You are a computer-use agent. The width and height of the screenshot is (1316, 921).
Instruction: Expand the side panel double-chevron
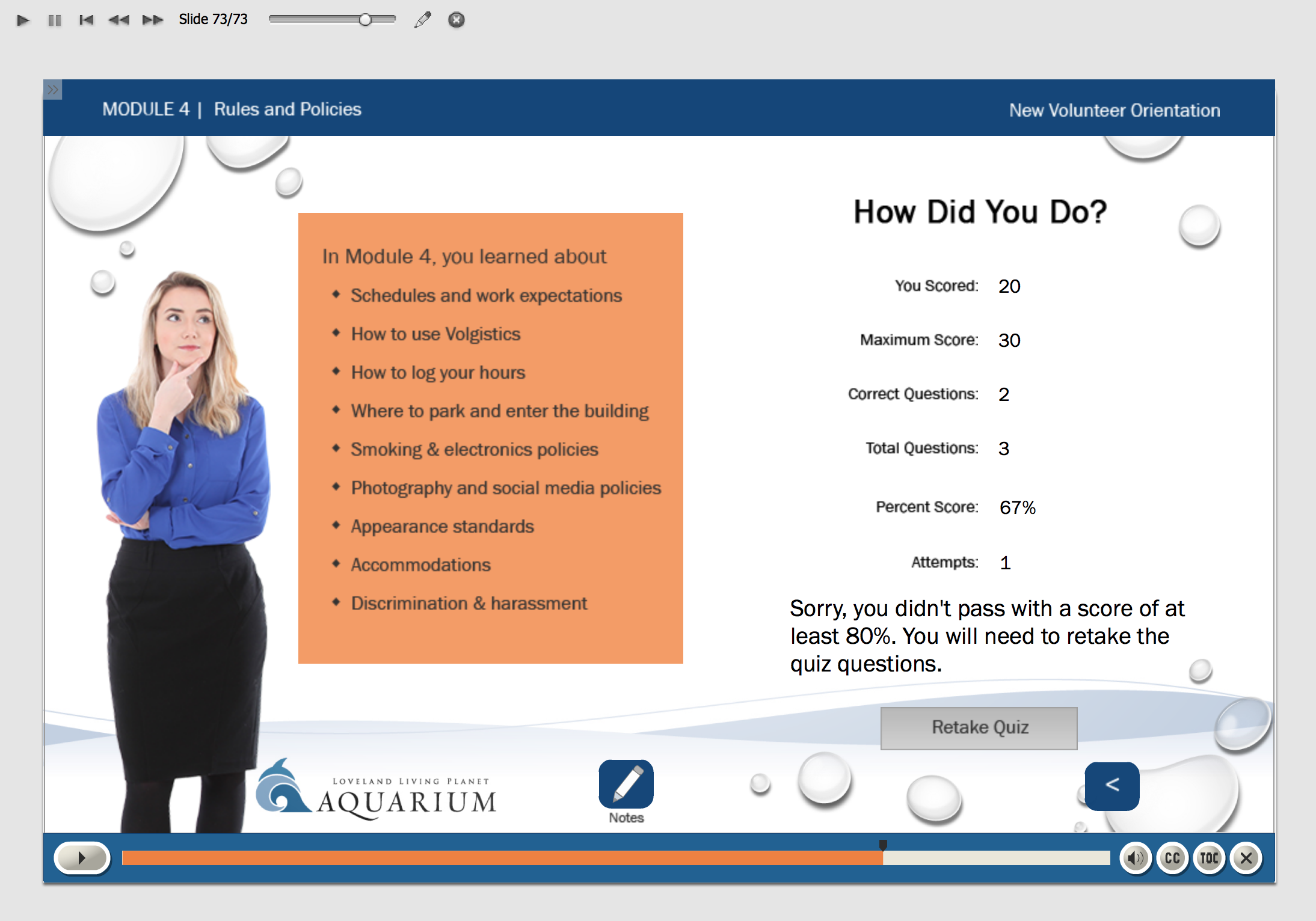pos(53,90)
